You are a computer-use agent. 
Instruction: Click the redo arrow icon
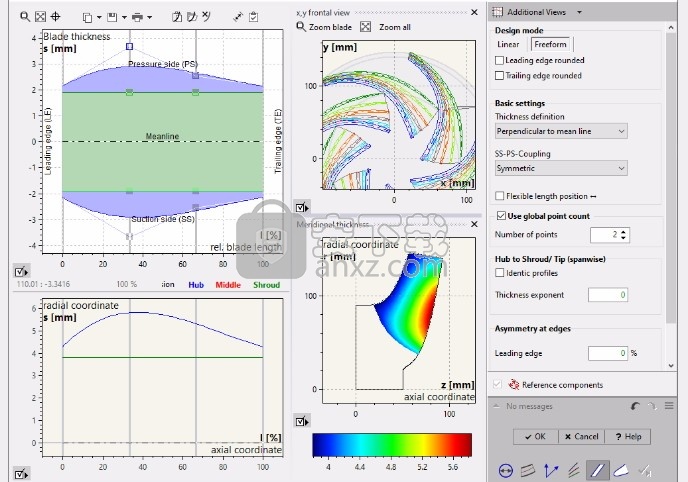tap(652, 406)
